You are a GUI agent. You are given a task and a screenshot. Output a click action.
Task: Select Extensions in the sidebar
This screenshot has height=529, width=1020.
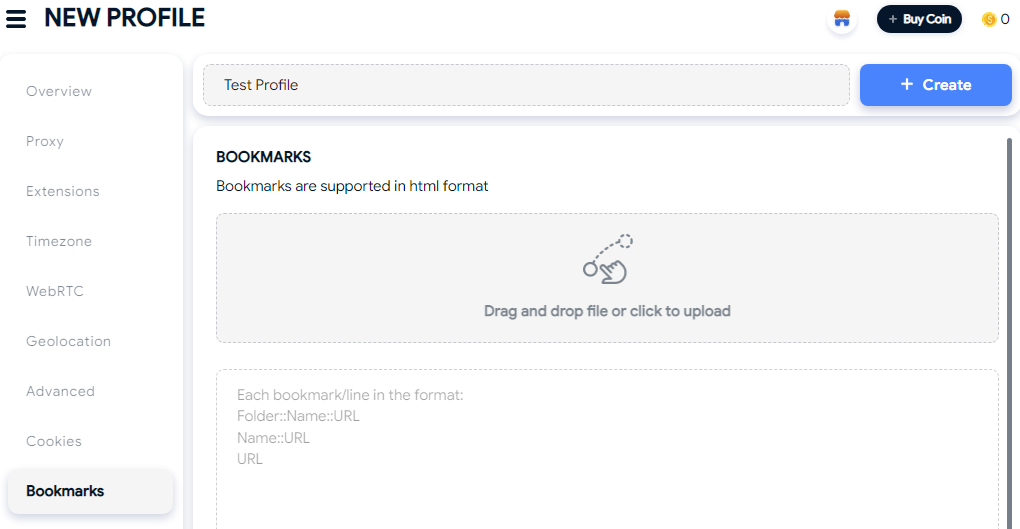62,191
